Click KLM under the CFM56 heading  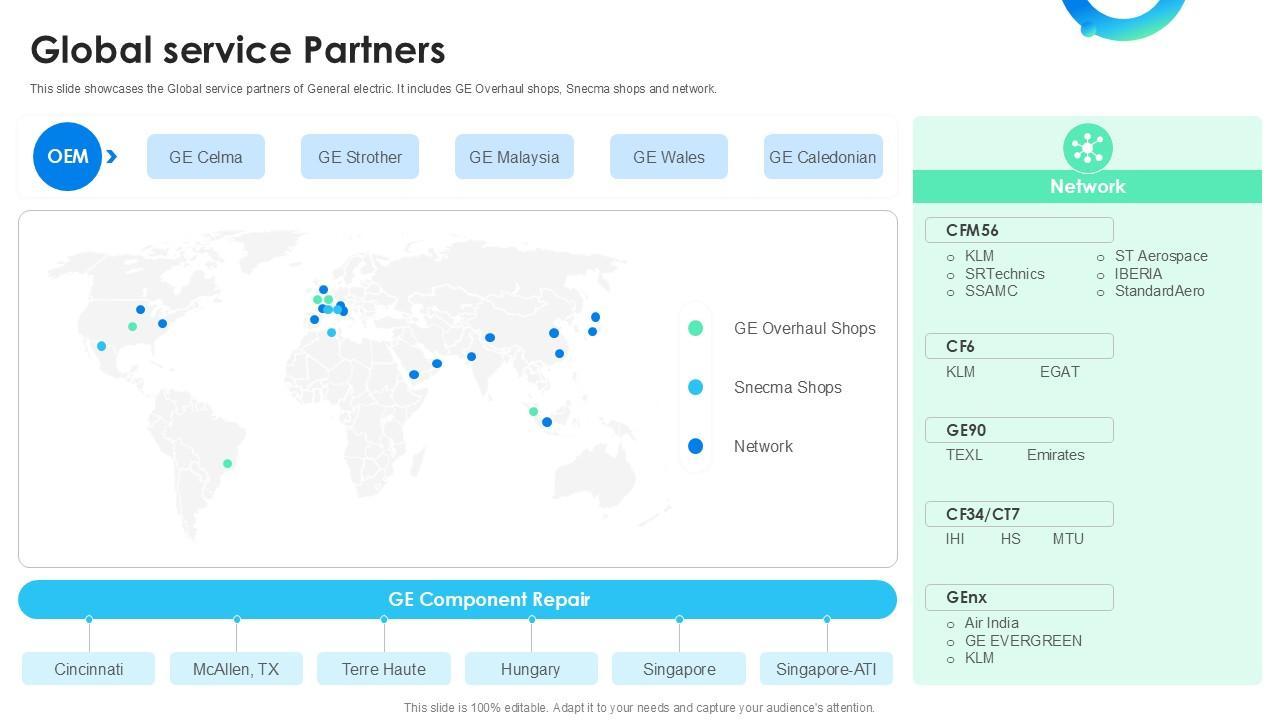[x=979, y=256]
